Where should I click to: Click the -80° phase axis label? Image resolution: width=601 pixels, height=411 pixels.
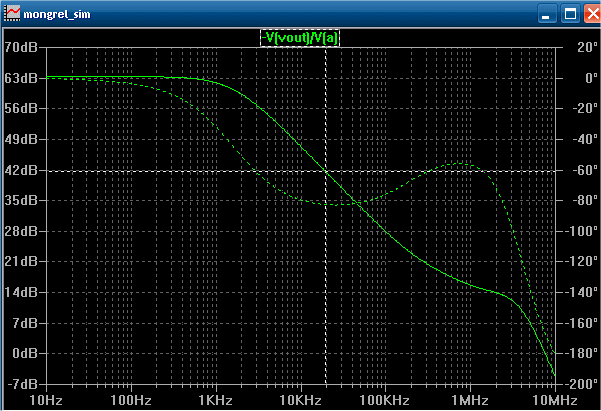click(x=585, y=200)
